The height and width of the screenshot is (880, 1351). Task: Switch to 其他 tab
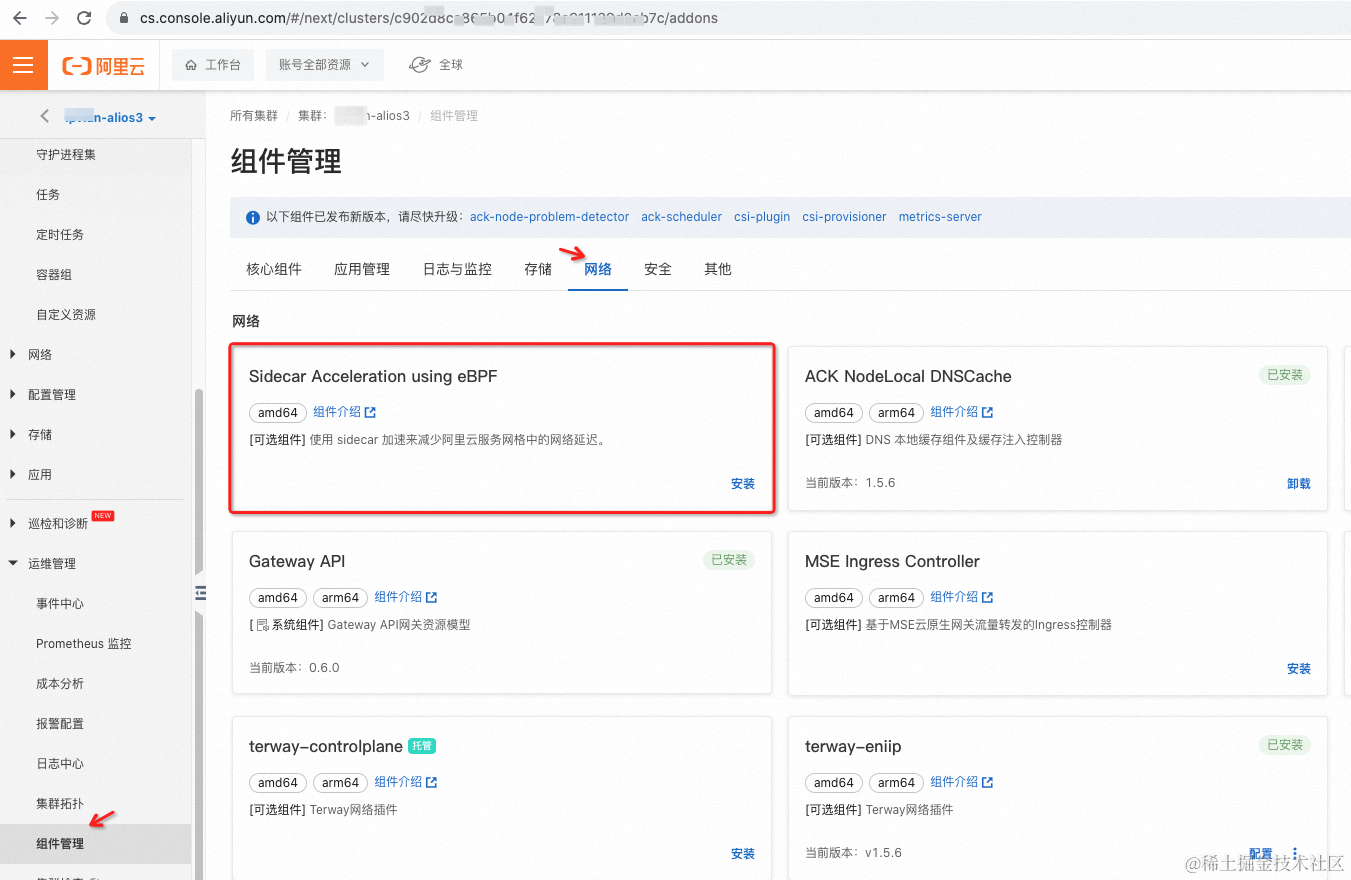(718, 269)
